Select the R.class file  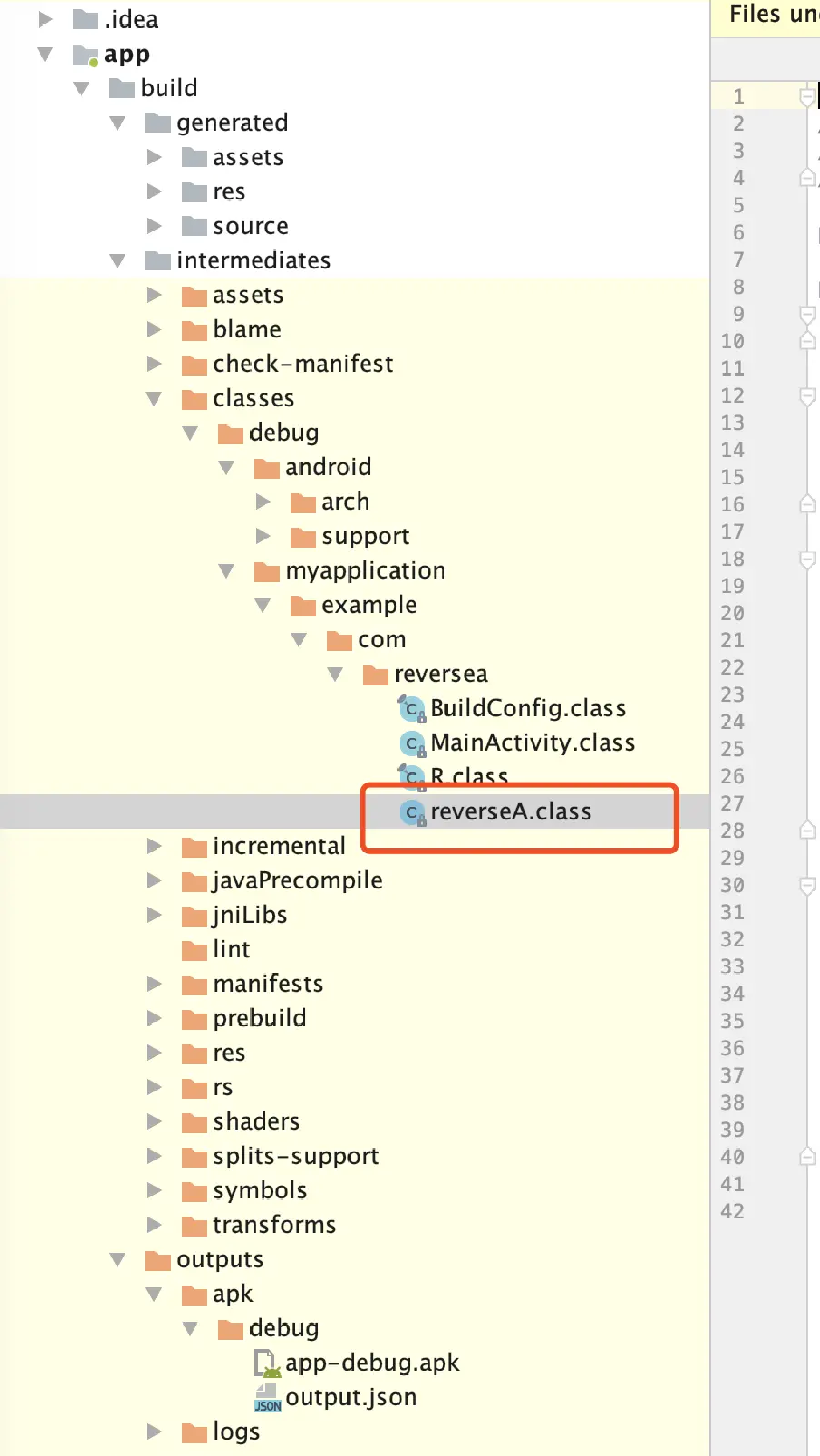(469, 775)
